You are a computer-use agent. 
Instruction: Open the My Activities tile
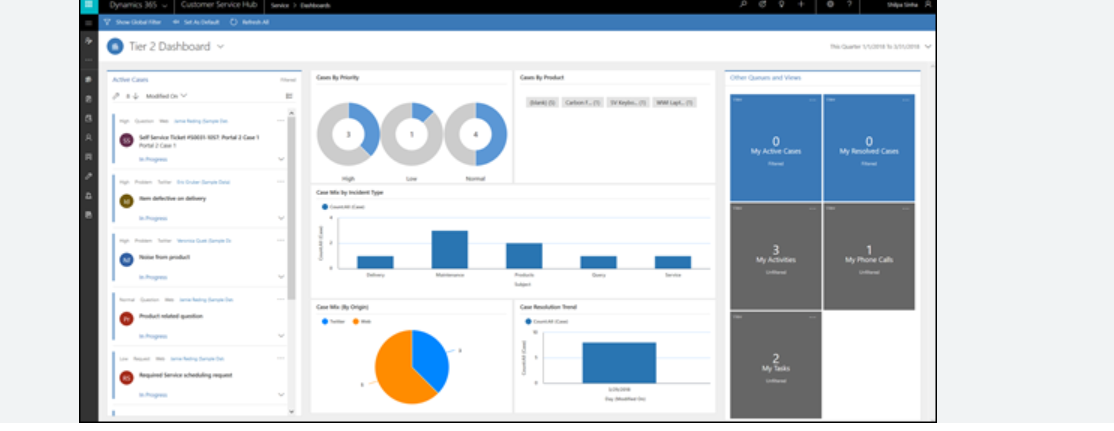pyautogui.click(x=776, y=256)
